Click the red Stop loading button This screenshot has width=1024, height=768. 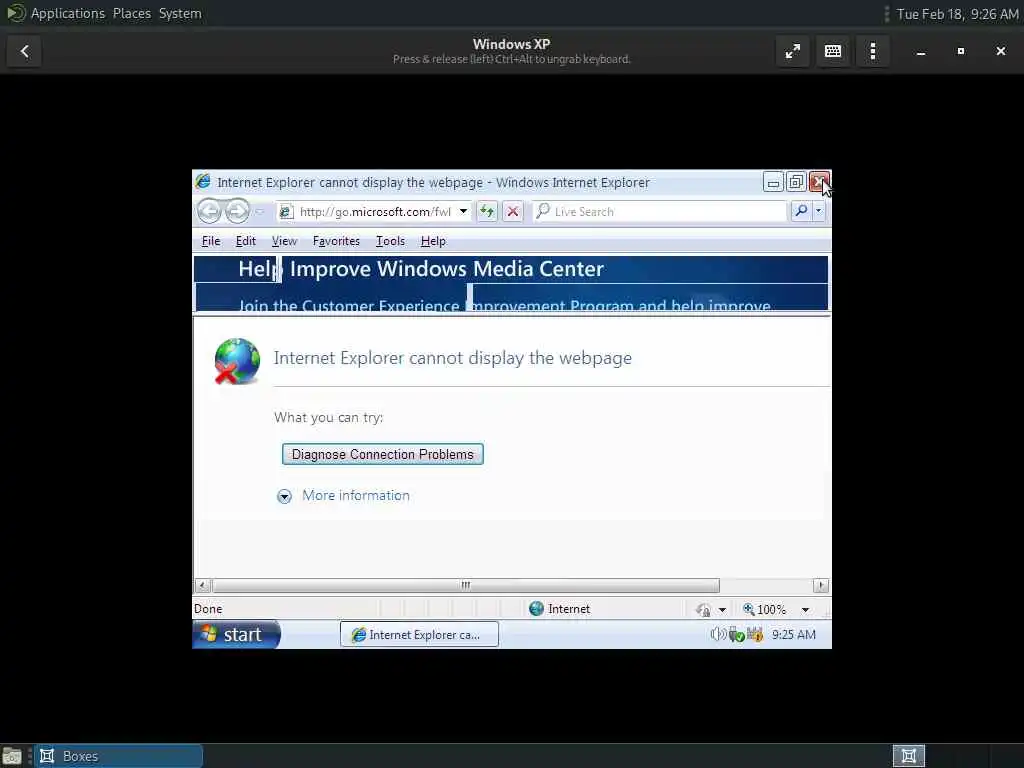(513, 212)
